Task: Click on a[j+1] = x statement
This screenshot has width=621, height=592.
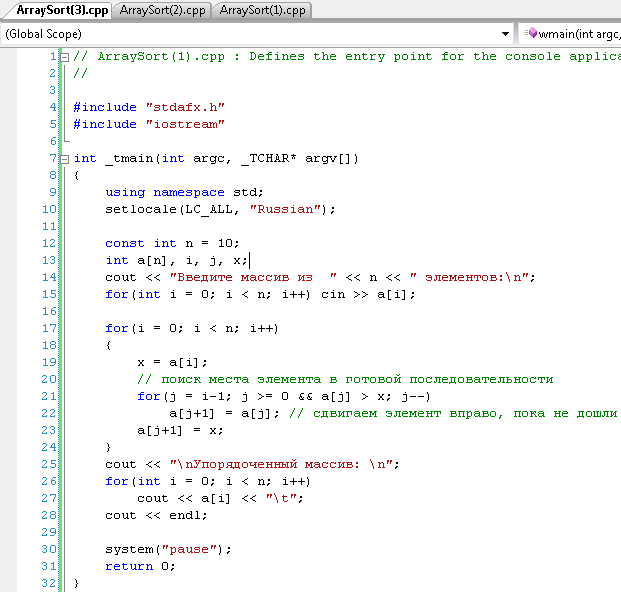Action: (180, 430)
